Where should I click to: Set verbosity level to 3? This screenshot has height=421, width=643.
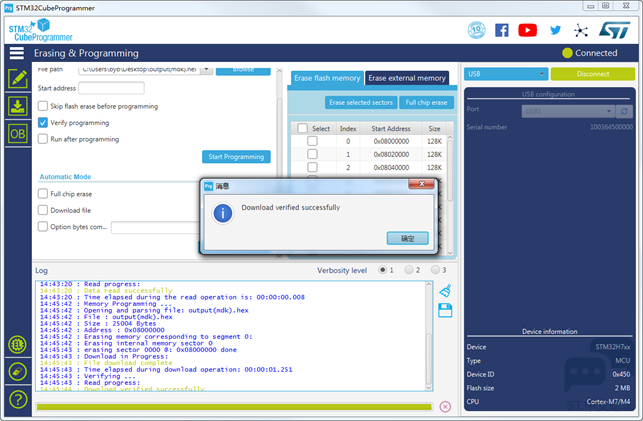point(435,270)
